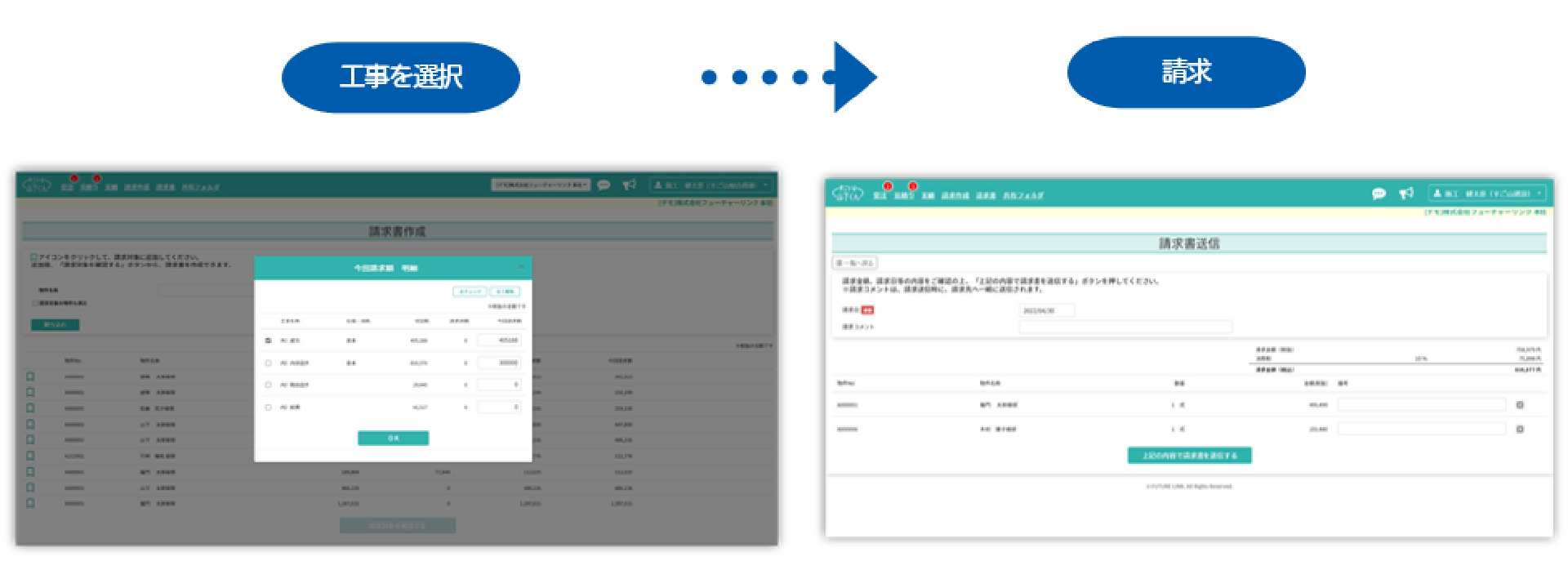Click the check-all button in 明細 dialog
The width and height of the screenshot is (1568, 588).
pos(470,292)
